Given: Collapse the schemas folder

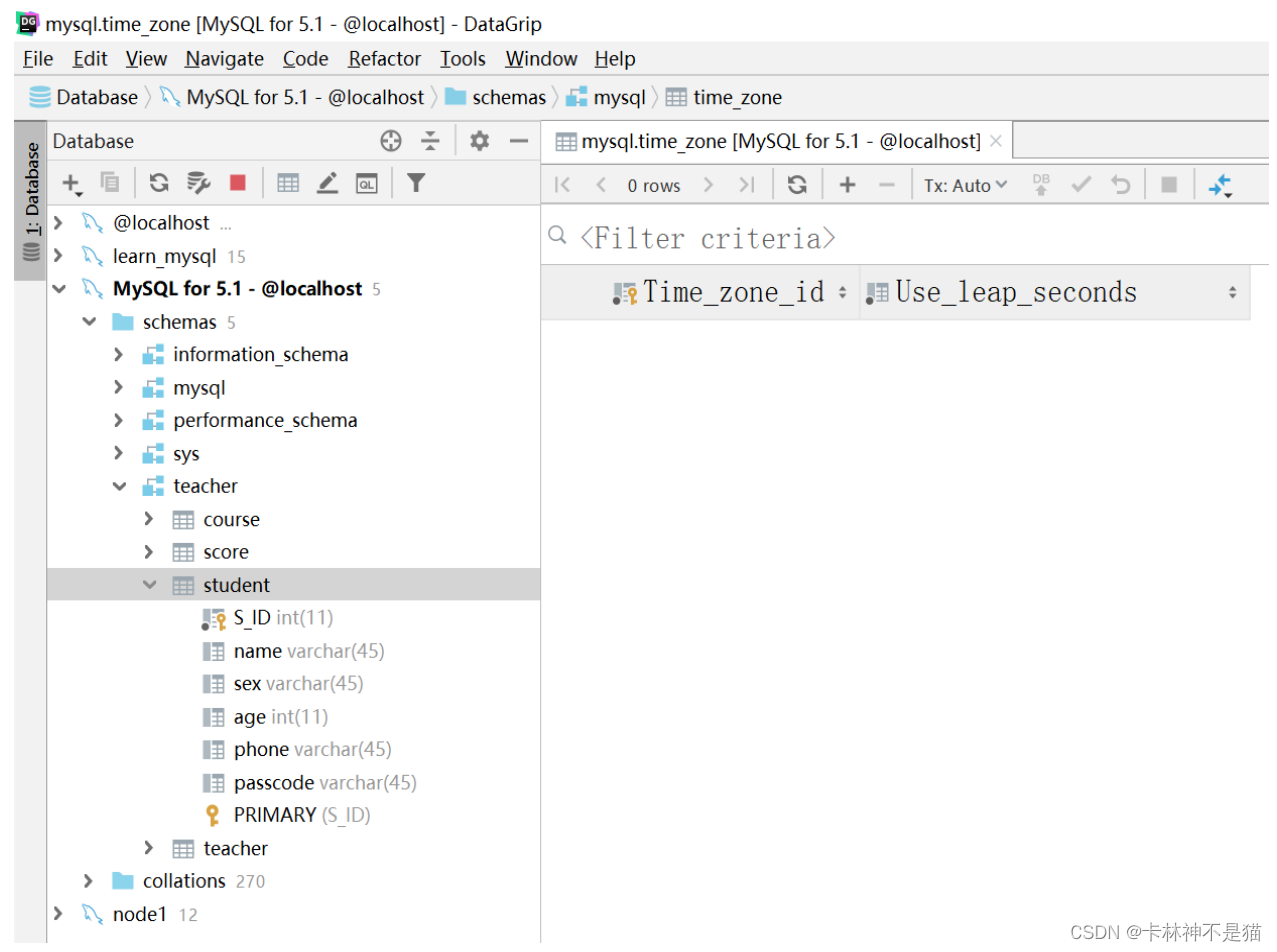Looking at the screenshot, I should (x=89, y=322).
